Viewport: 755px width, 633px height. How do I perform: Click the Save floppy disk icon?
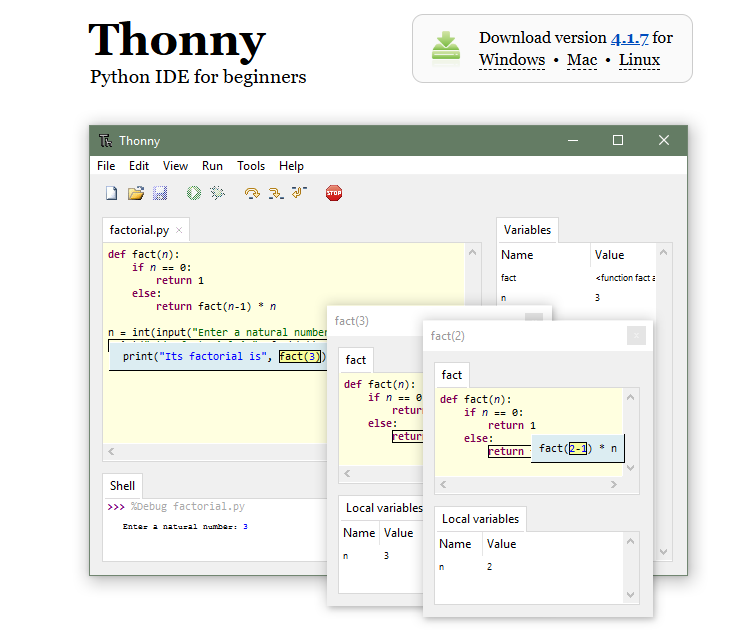point(159,193)
